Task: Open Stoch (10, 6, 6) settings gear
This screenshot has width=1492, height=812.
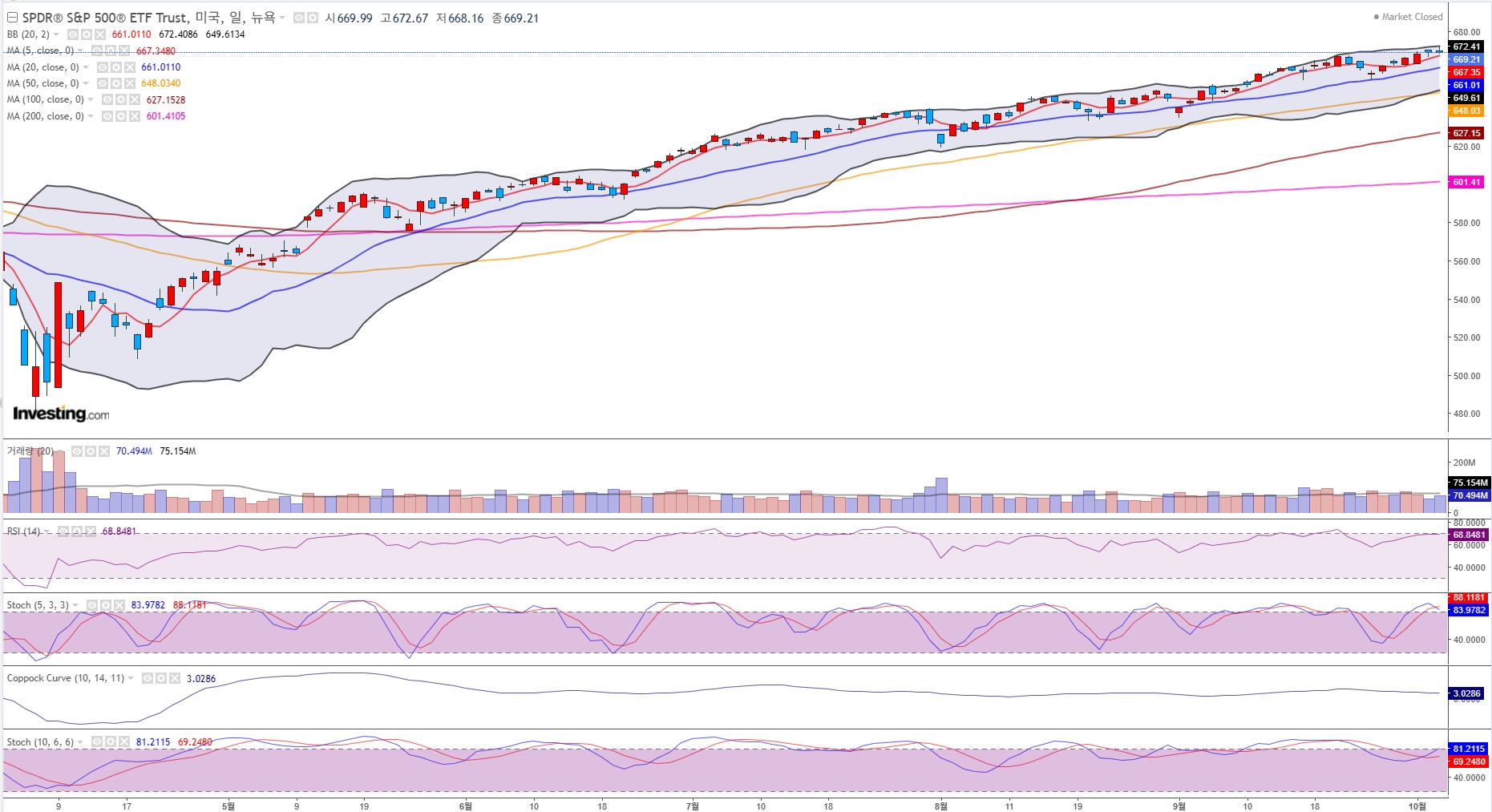Action: point(110,742)
